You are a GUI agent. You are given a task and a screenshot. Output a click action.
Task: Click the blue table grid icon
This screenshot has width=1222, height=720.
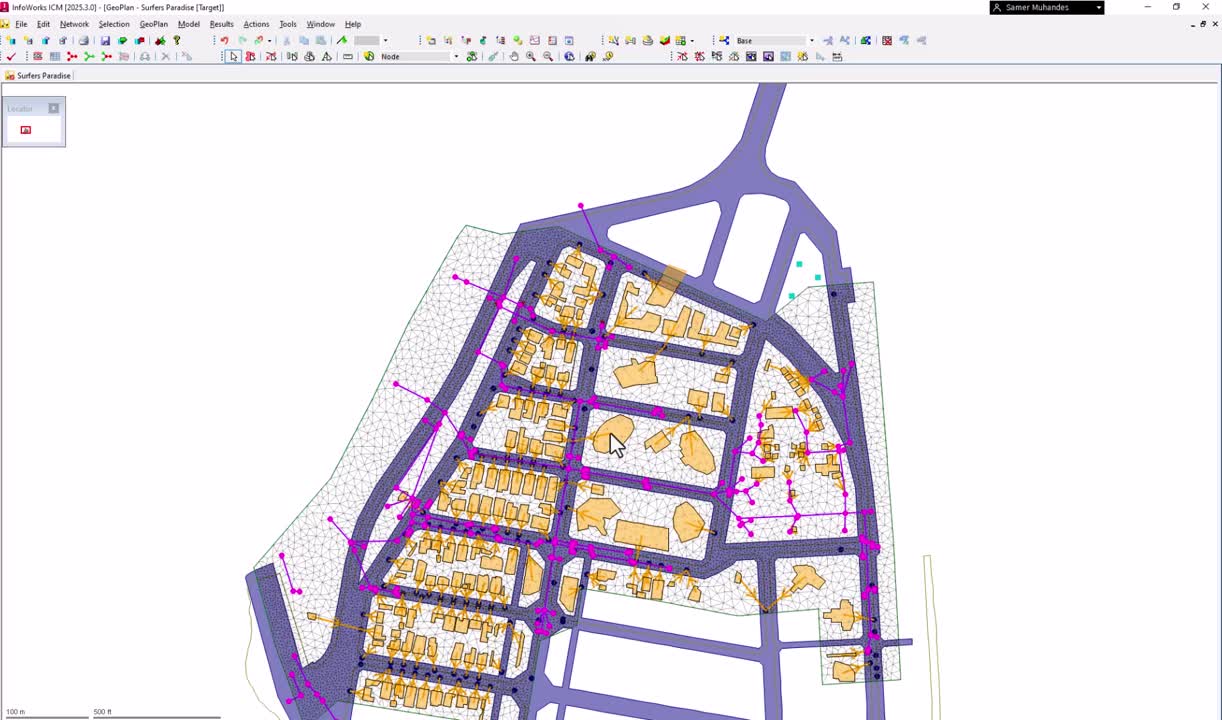[x=55, y=56]
